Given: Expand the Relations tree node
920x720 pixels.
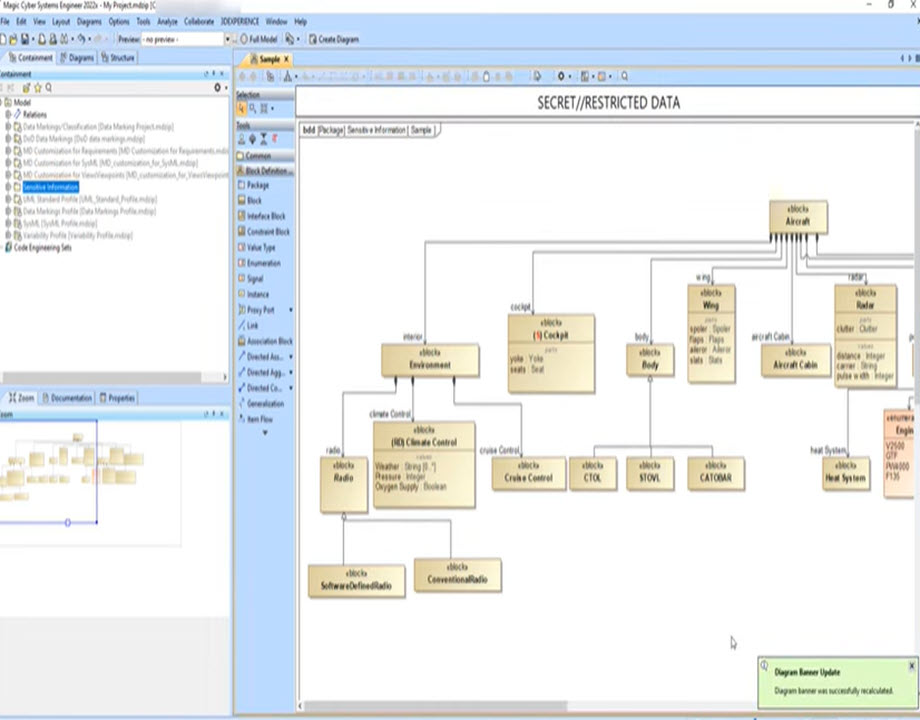Looking at the screenshot, I should [7, 115].
